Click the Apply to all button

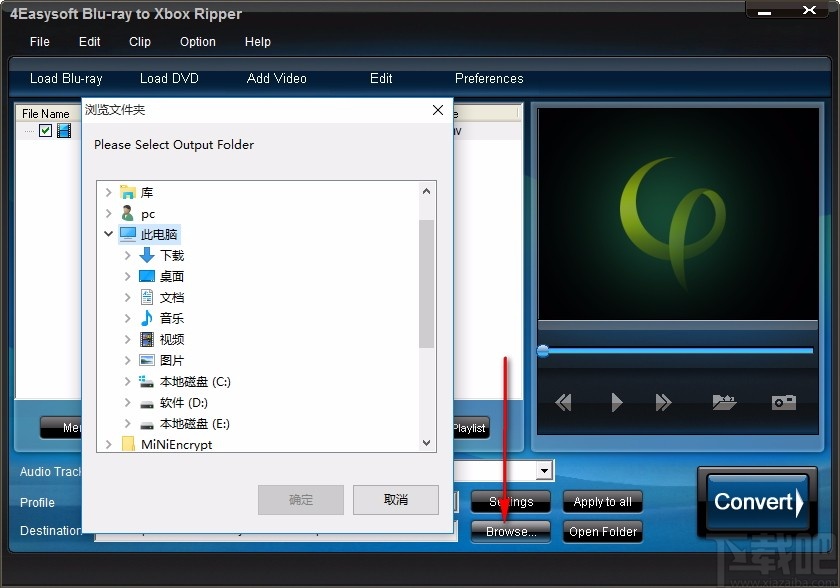pos(602,501)
